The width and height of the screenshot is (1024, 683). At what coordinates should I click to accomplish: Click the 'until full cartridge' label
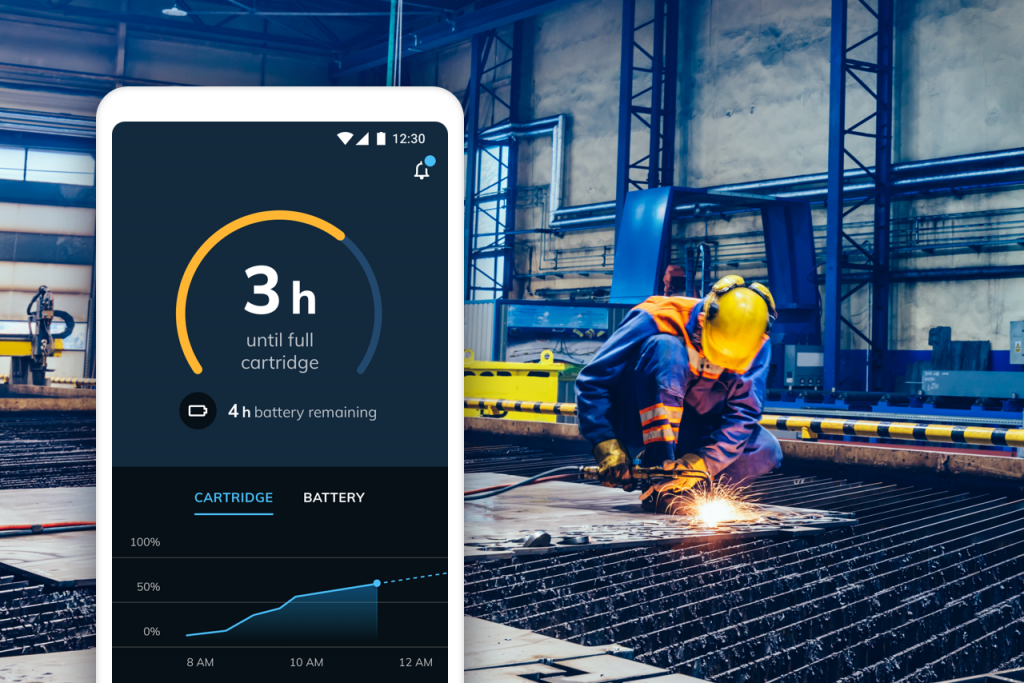coord(280,351)
